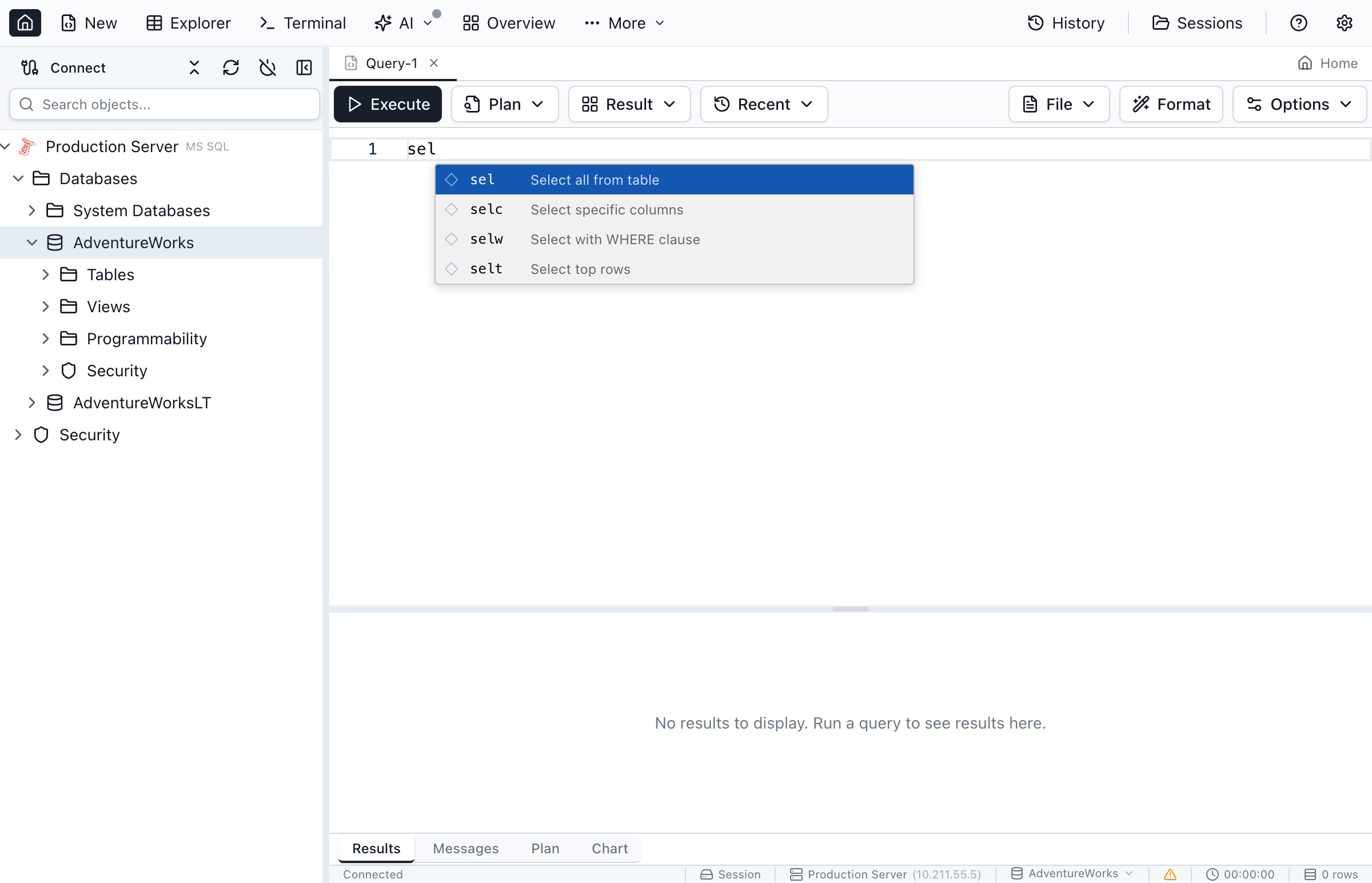The image size is (1372, 883).
Task: Collapse all objects in the Connect sidebar
Action: (x=193, y=67)
